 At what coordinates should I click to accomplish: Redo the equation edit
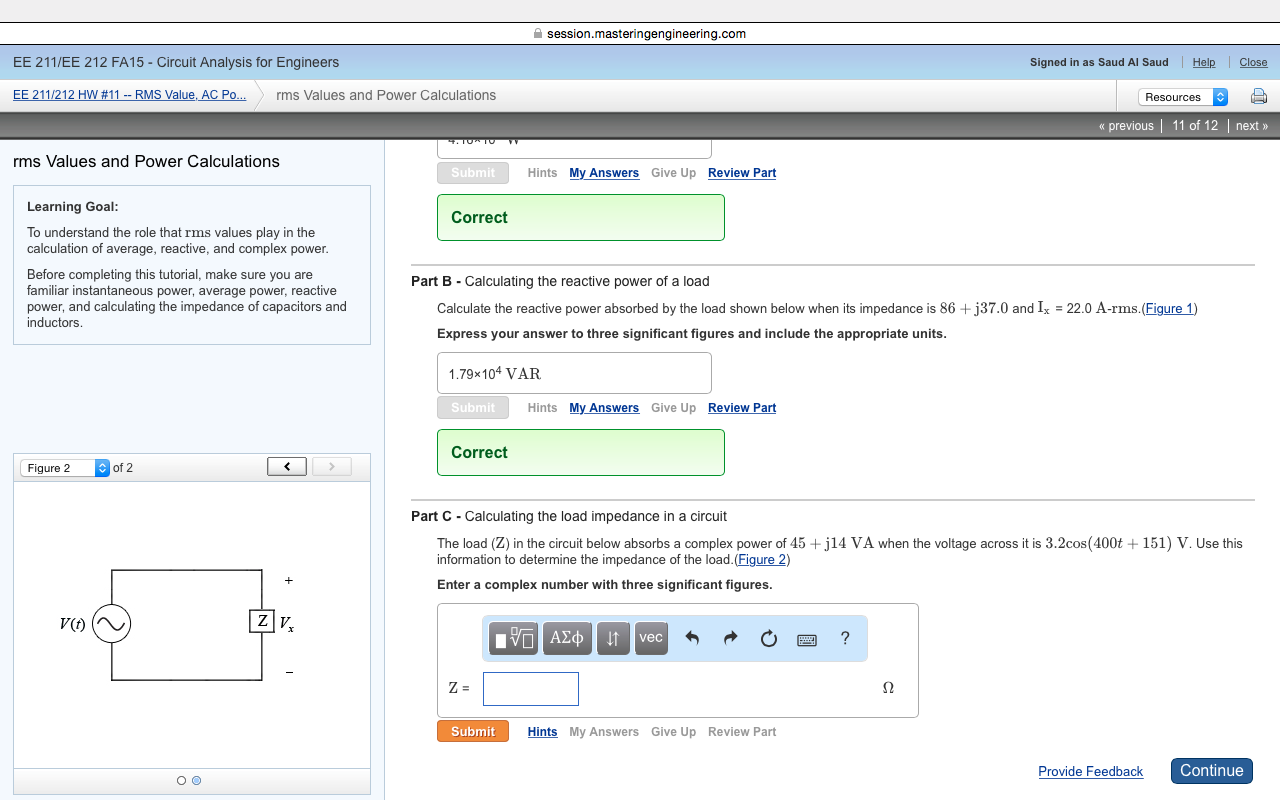click(730, 638)
